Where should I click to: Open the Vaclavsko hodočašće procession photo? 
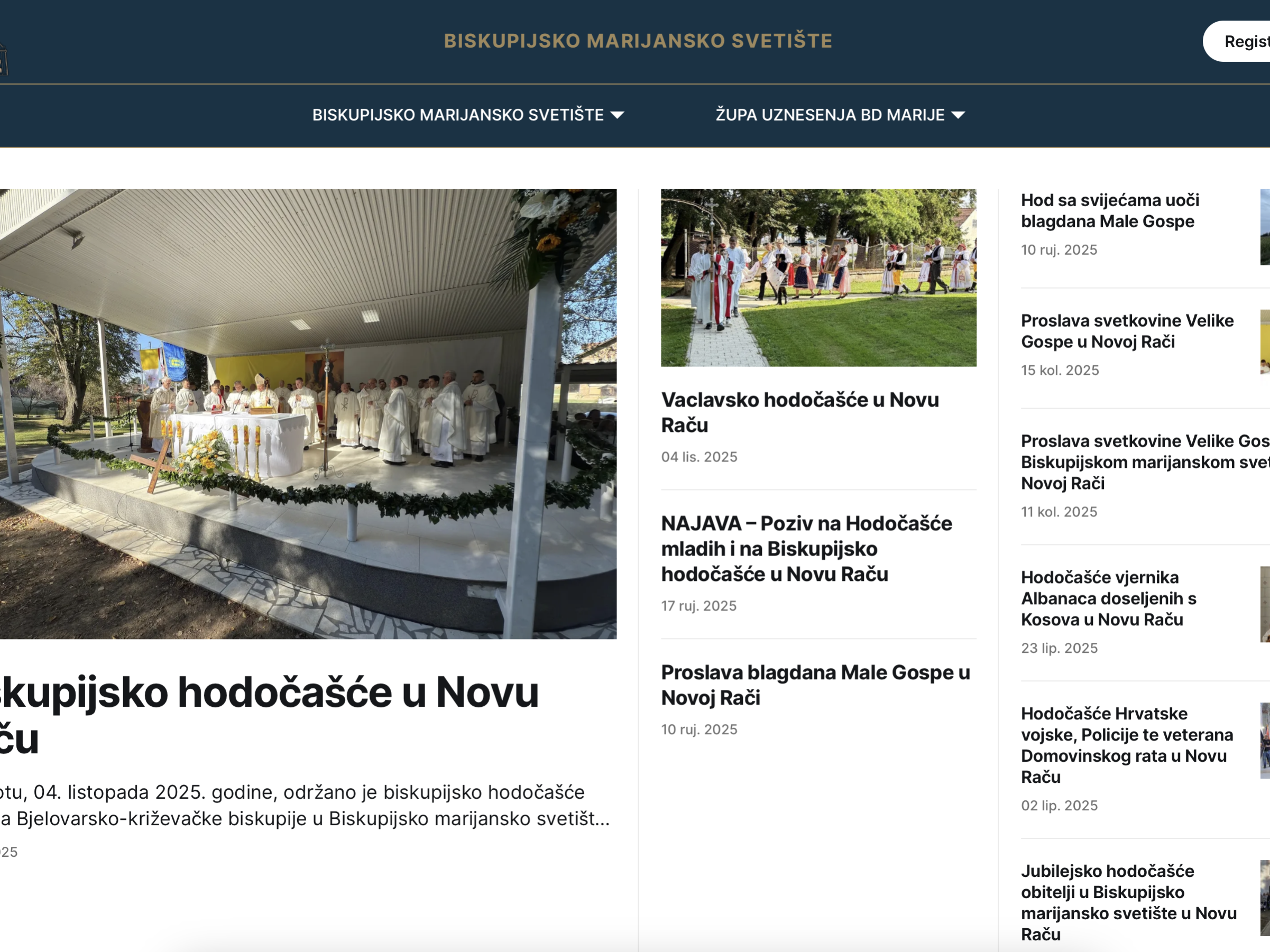pos(818,278)
